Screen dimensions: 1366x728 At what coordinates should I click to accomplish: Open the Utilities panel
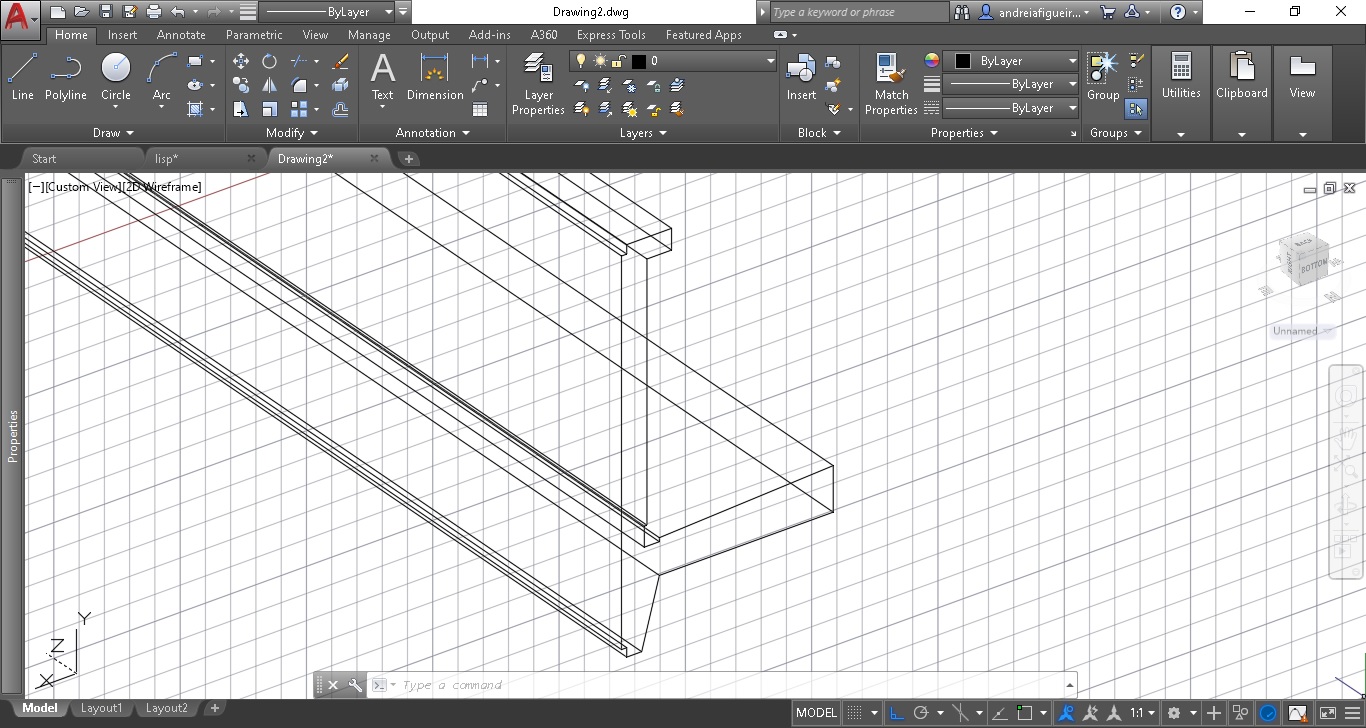[1181, 93]
